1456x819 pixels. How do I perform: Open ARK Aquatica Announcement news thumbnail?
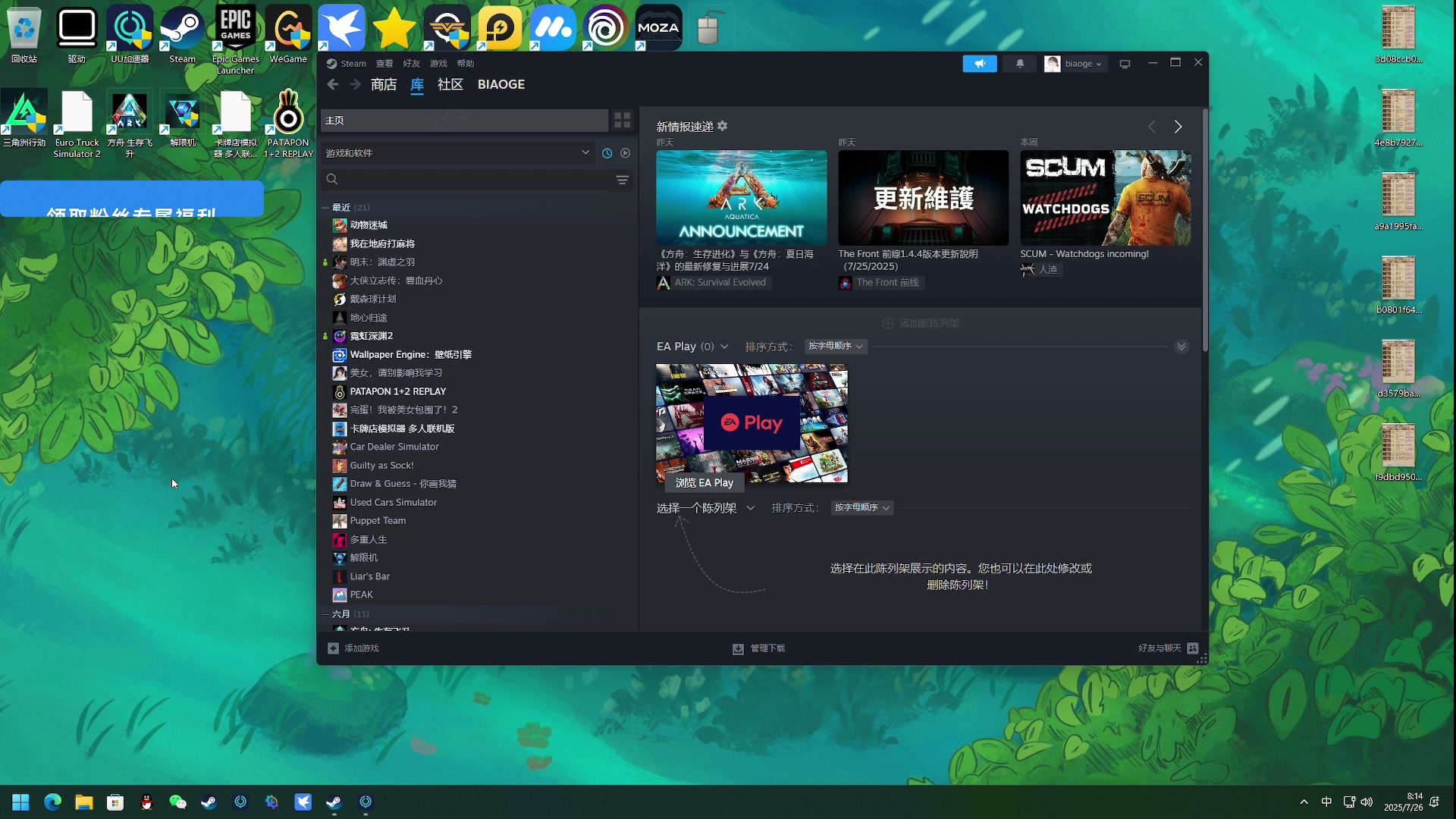[742, 197]
